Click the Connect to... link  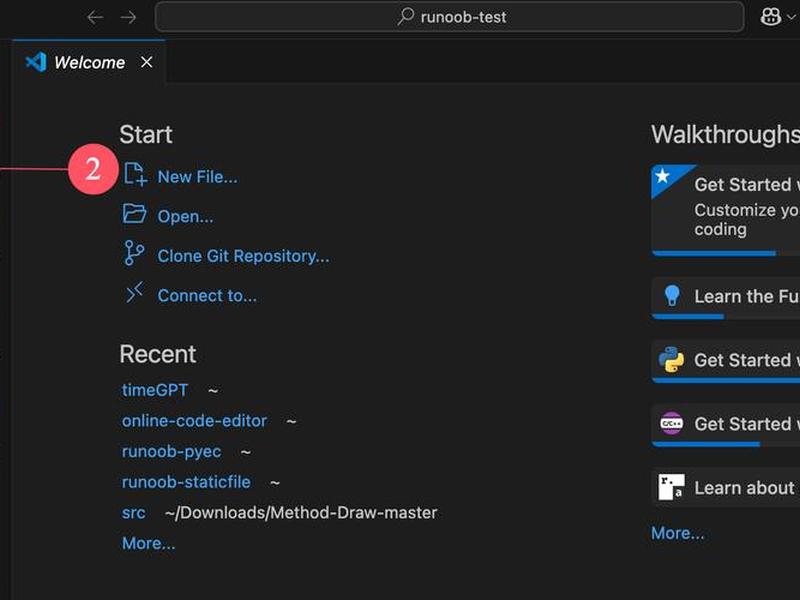[x=207, y=295]
